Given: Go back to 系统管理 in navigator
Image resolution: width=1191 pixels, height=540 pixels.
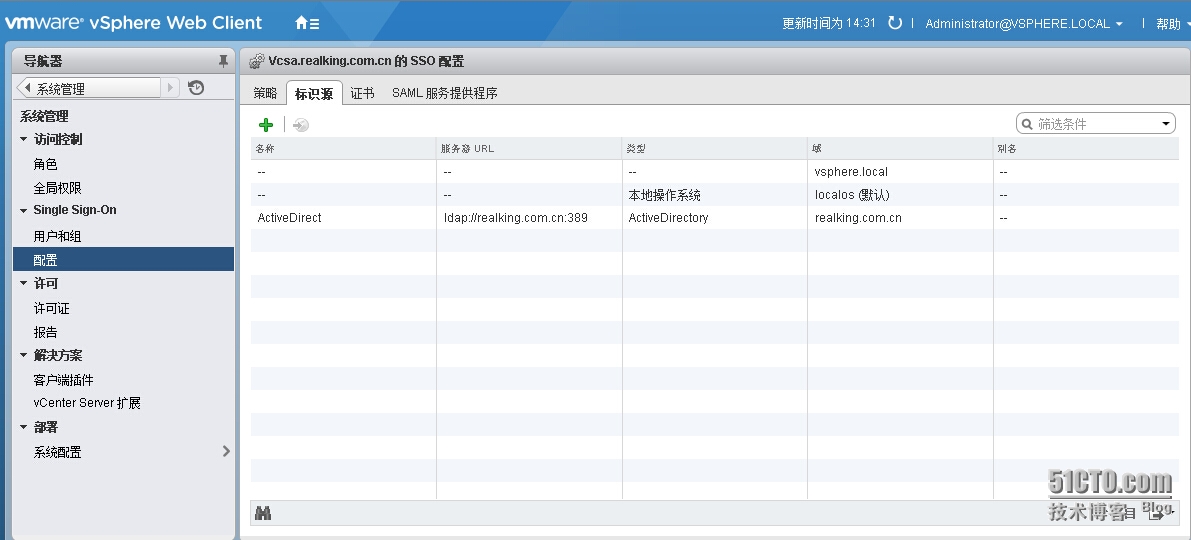Looking at the screenshot, I should pyautogui.click(x=89, y=88).
